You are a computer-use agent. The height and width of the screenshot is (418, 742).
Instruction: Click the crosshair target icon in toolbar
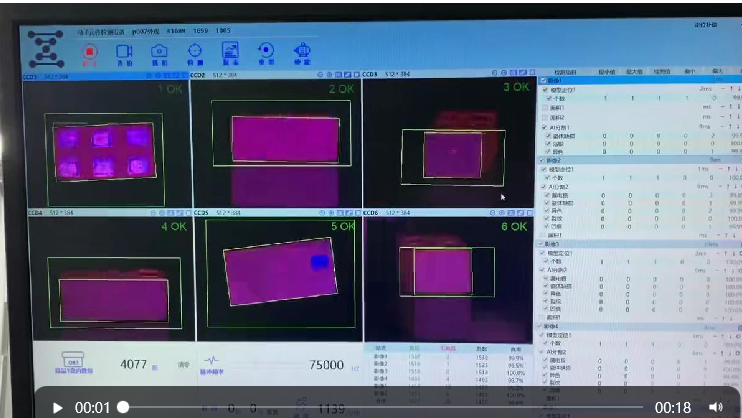click(195, 51)
